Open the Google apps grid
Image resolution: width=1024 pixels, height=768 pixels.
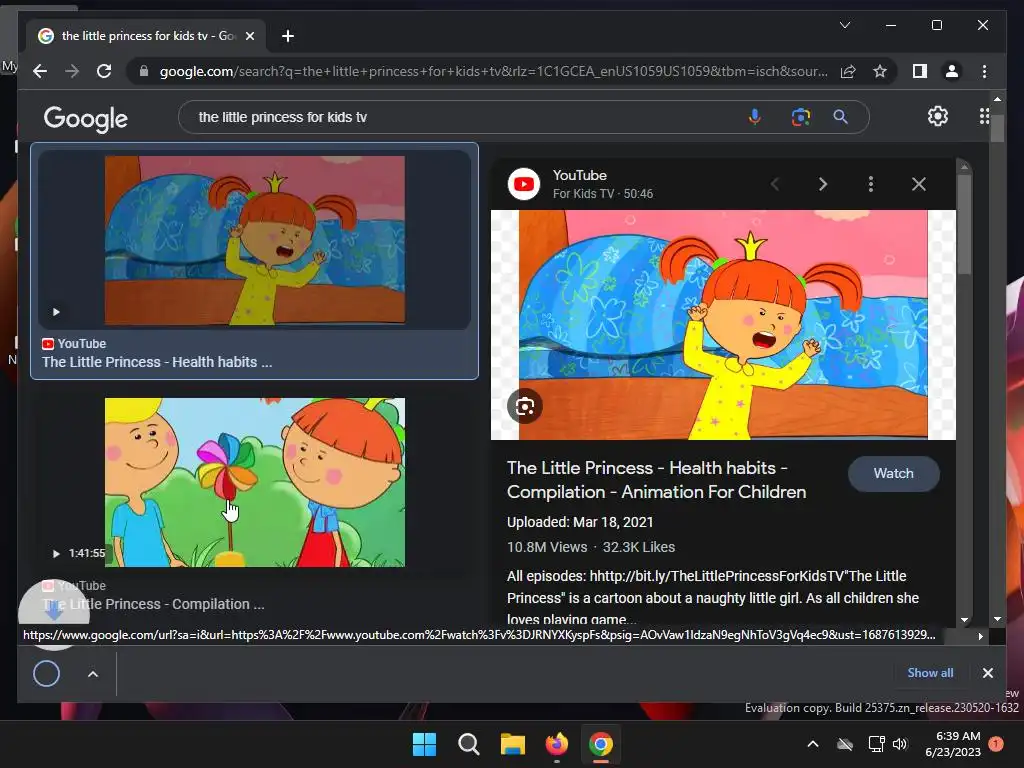coord(984,116)
